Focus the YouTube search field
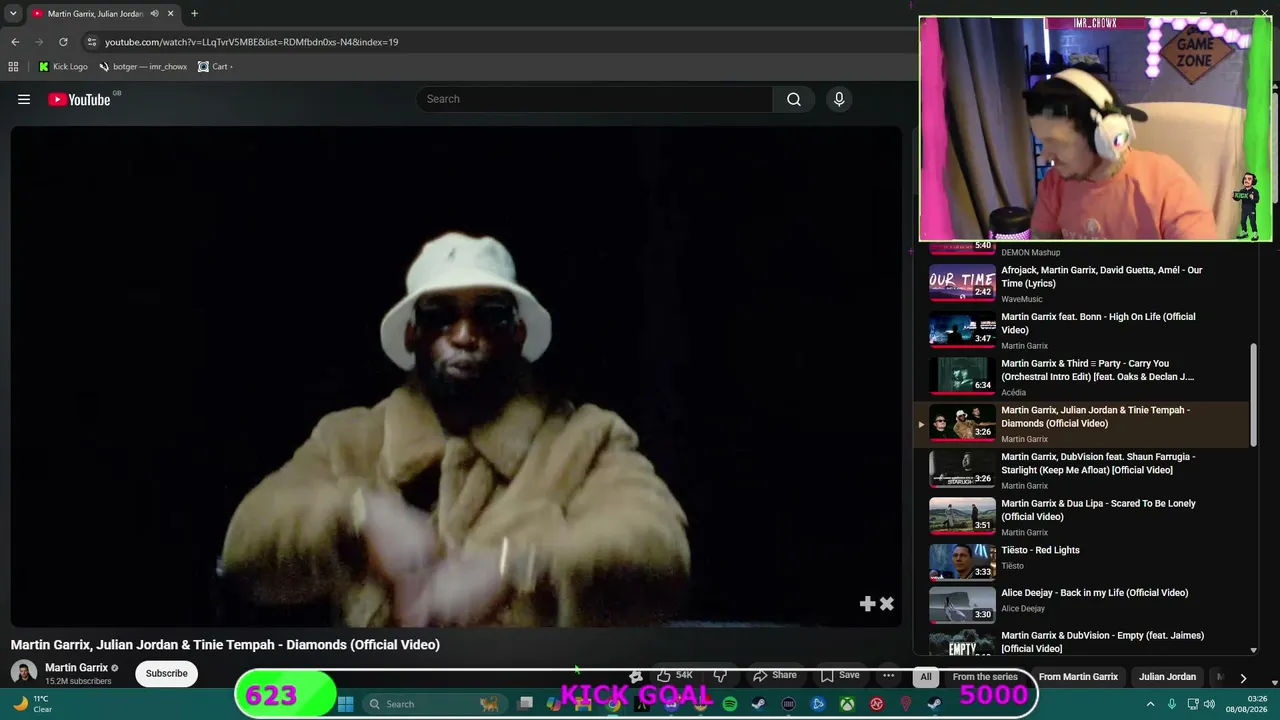The height and width of the screenshot is (720, 1280). pos(595,99)
